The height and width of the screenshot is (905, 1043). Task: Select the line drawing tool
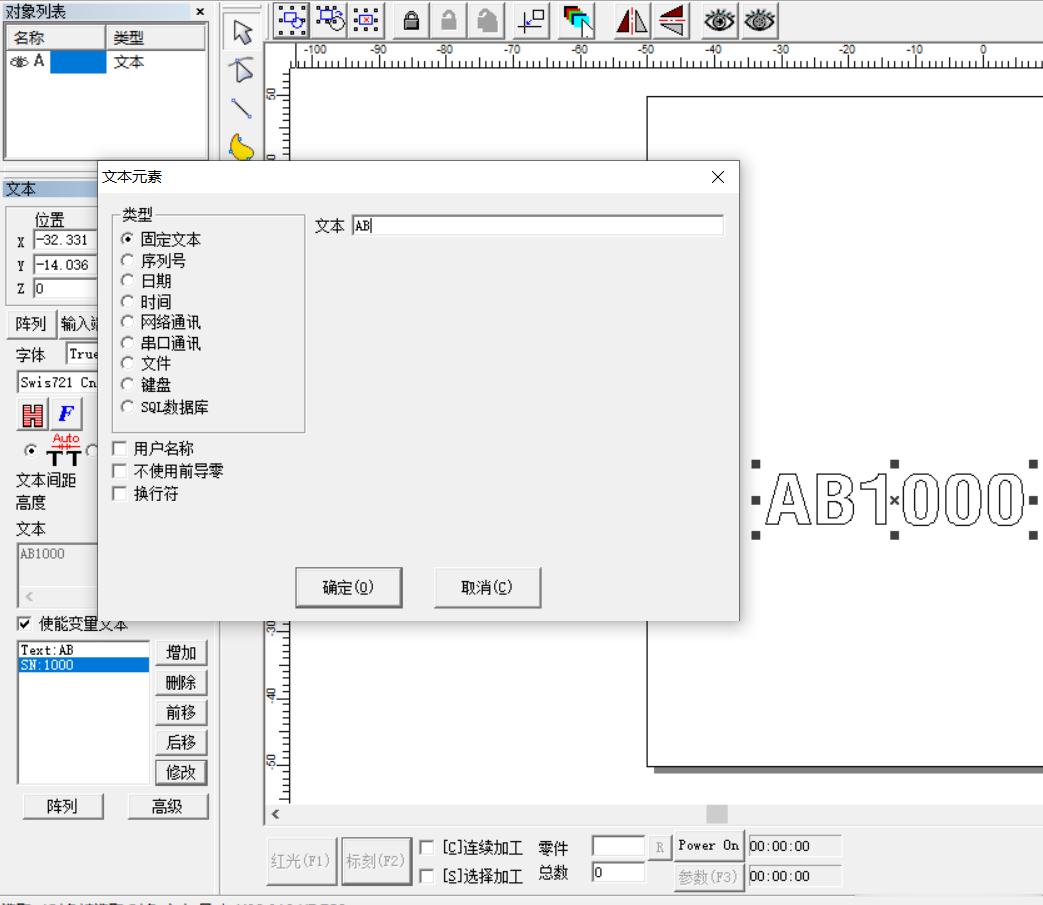coord(242,109)
